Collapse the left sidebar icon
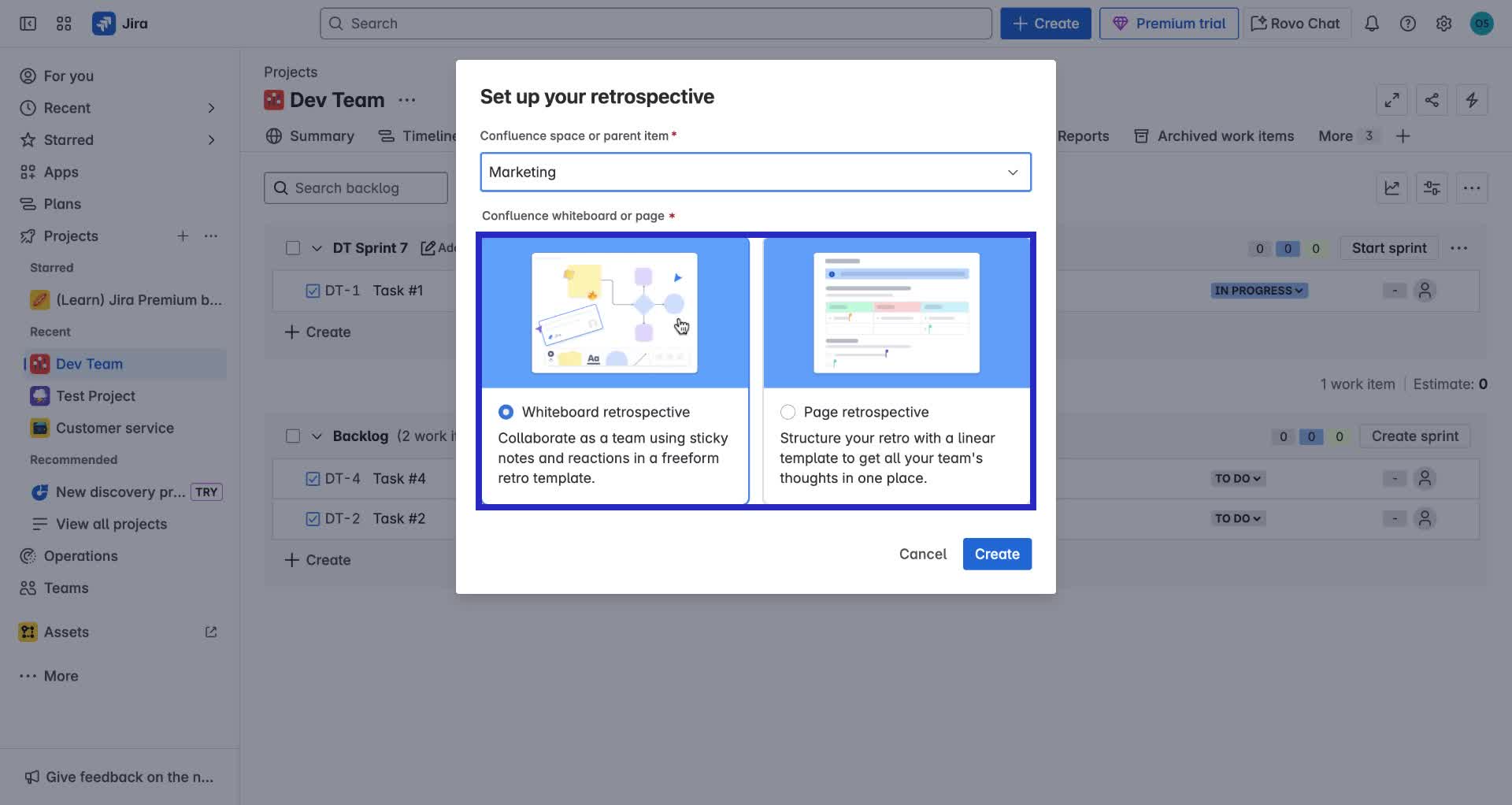This screenshot has height=805, width=1512. point(27,23)
